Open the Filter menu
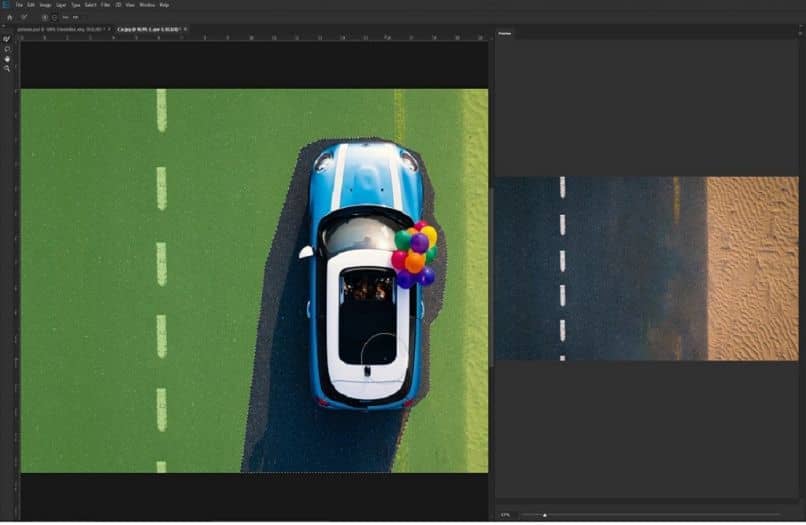This screenshot has width=806, height=525. pyautogui.click(x=105, y=5)
